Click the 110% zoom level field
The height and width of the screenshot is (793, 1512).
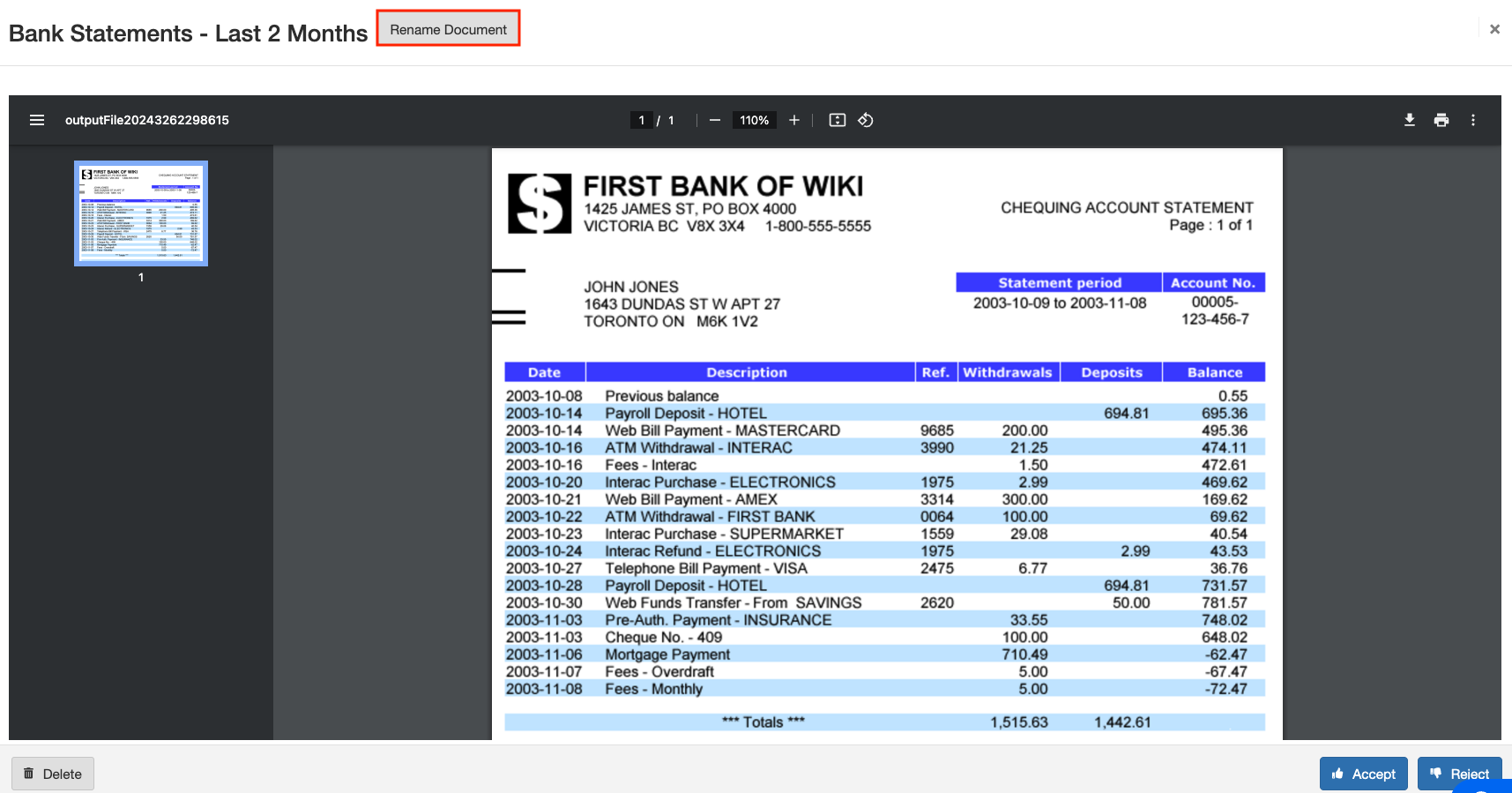754,120
